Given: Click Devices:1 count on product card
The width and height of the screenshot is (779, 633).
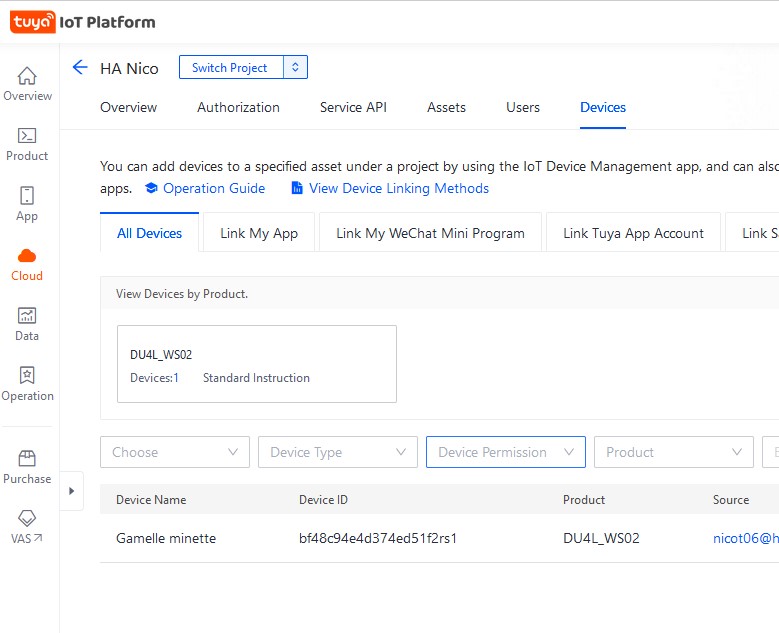Looking at the screenshot, I should pyautogui.click(x=154, y=378).
